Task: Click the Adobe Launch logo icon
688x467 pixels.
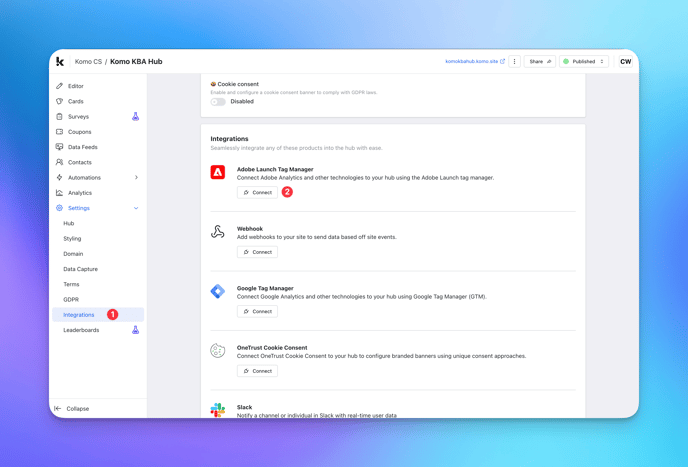Action: (218, 172)
